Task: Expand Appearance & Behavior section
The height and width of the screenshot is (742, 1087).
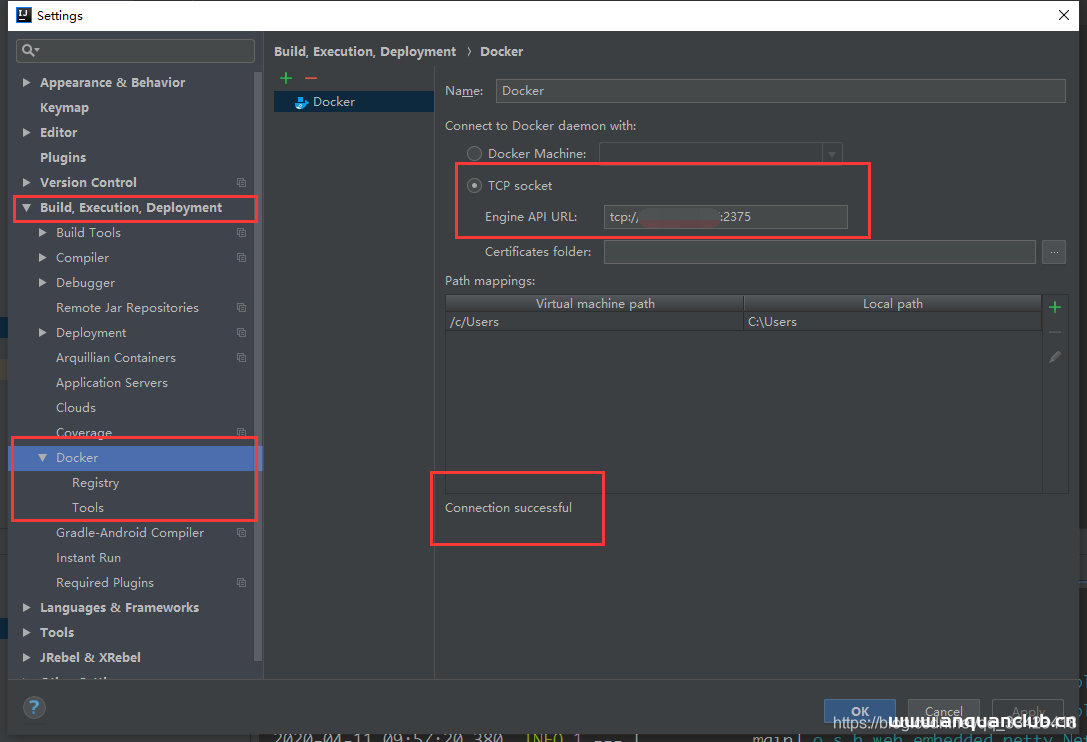Action: [26, 83]
